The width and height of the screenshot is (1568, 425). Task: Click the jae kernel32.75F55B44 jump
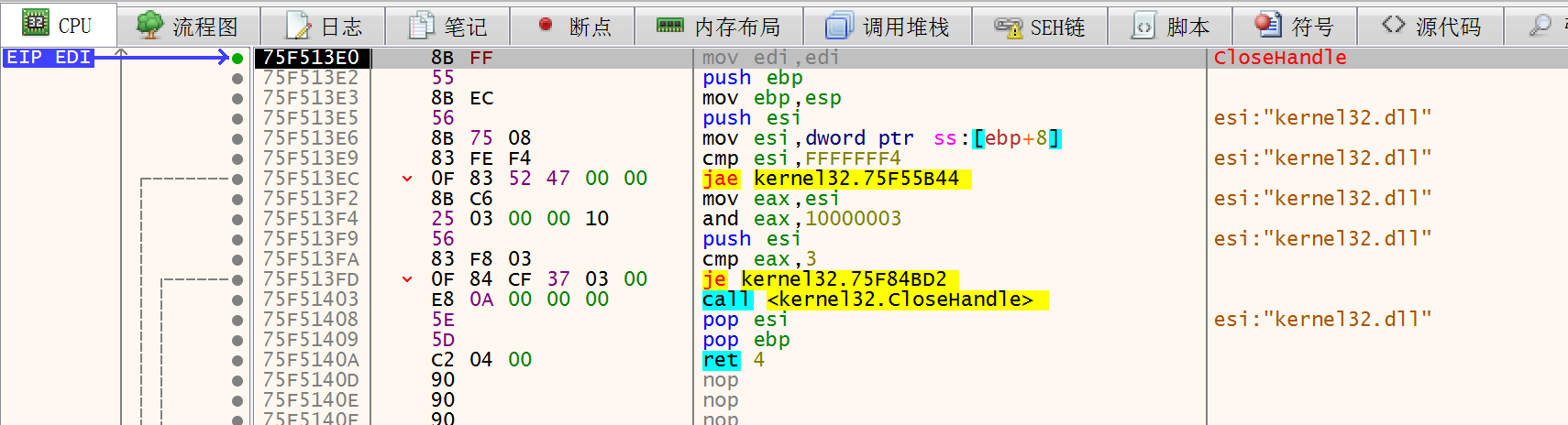(x=836, y=179)
